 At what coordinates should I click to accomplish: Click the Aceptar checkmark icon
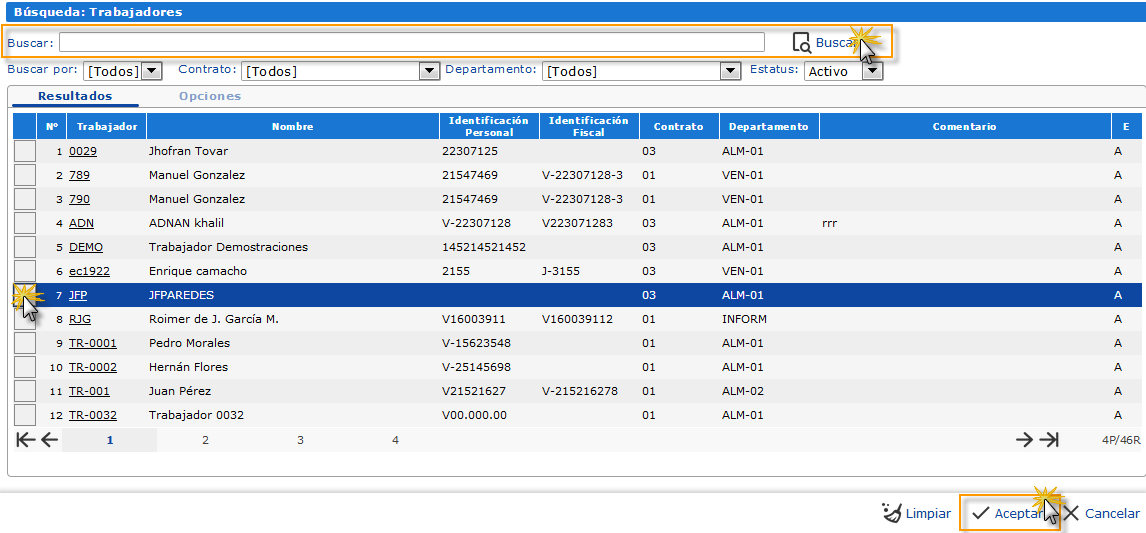981,513
